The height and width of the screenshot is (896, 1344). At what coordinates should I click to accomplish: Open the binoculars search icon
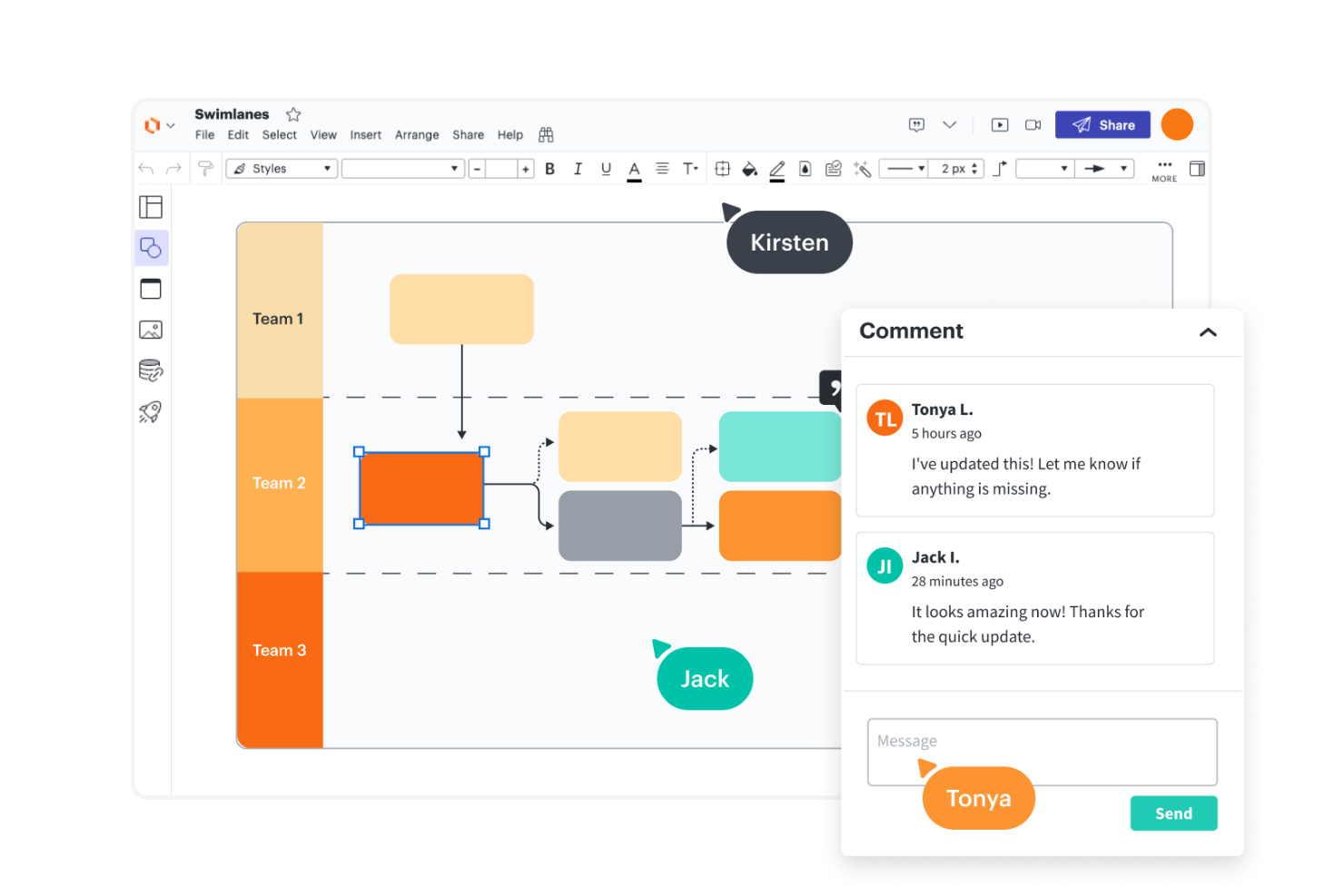[x=546, y=135]
